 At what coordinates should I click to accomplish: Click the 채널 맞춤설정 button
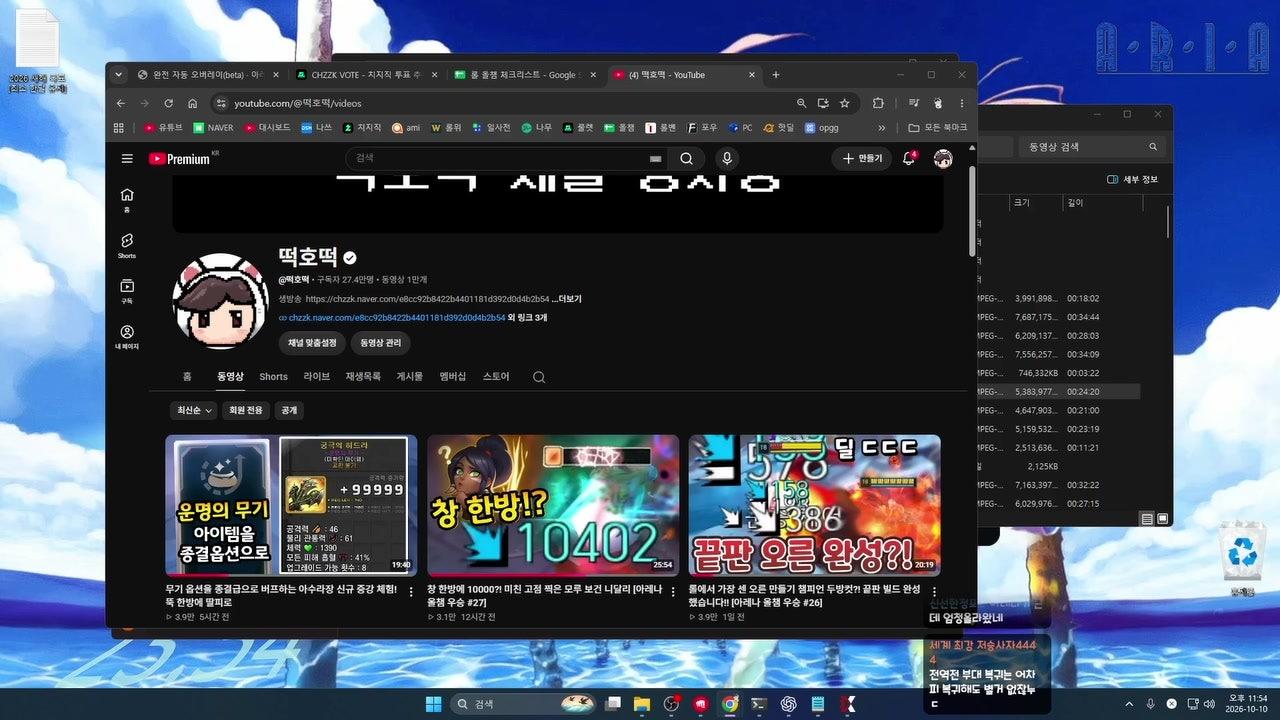tap(312, 343)
